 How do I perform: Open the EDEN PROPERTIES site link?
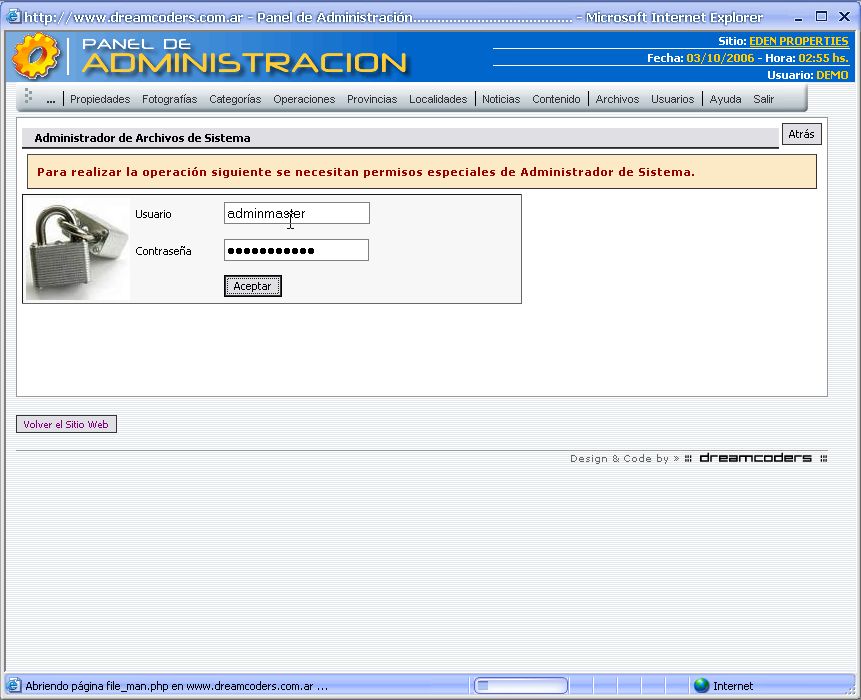tap(798, 41)
